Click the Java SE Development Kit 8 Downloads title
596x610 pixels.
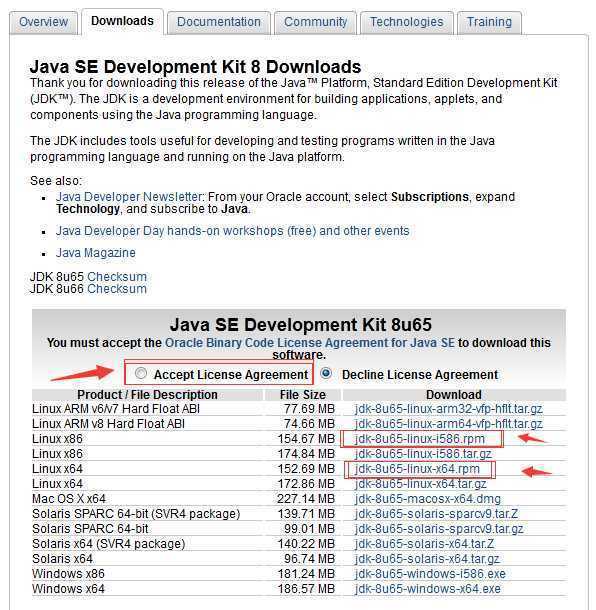point(196,67)
